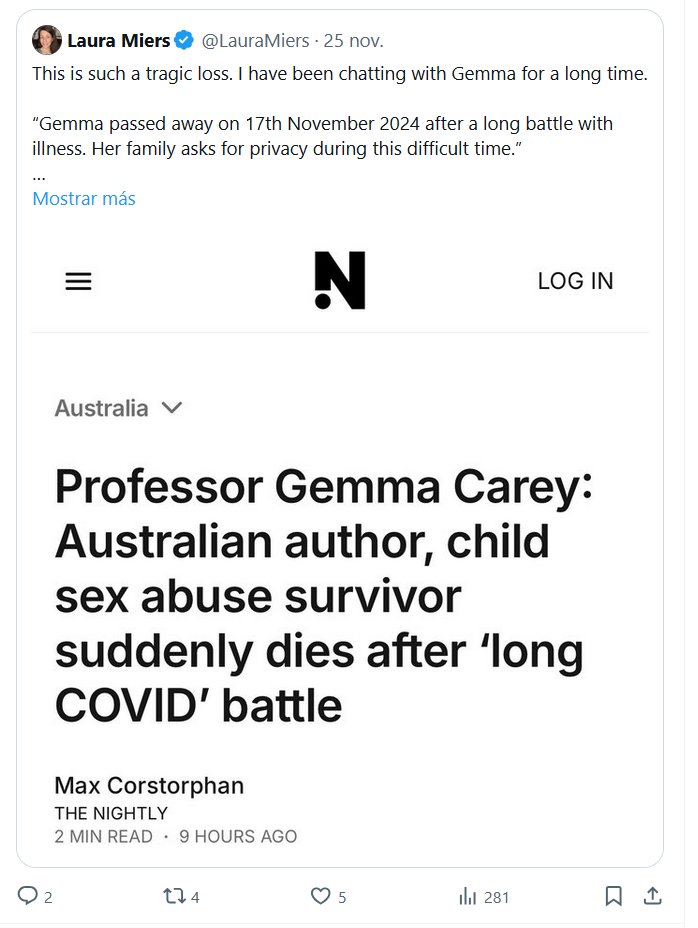Image resolution: width=698 pixels, height=928 pixels.
Task: Click the "25 nov." tweet timestamp
Action: point(354,41)
